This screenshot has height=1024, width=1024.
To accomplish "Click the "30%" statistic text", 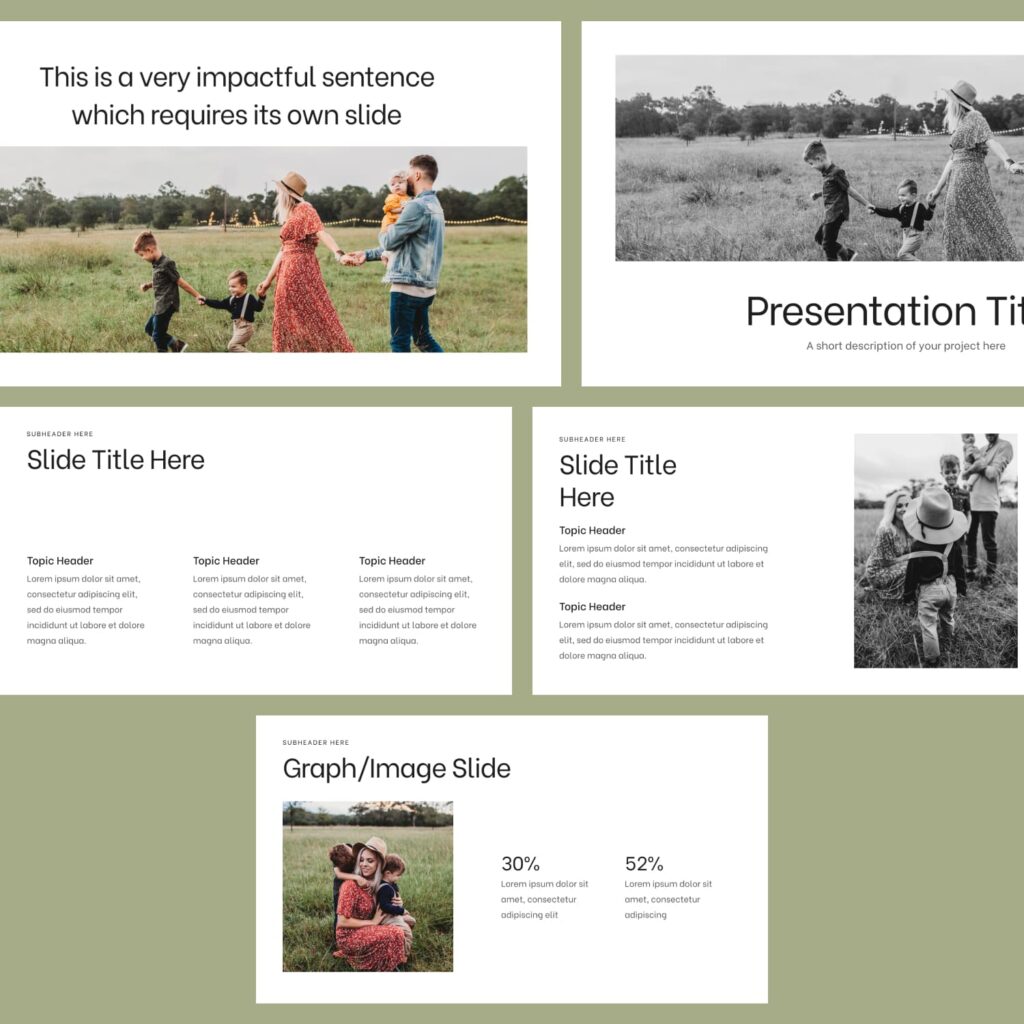I will click(x=519, y=864).
